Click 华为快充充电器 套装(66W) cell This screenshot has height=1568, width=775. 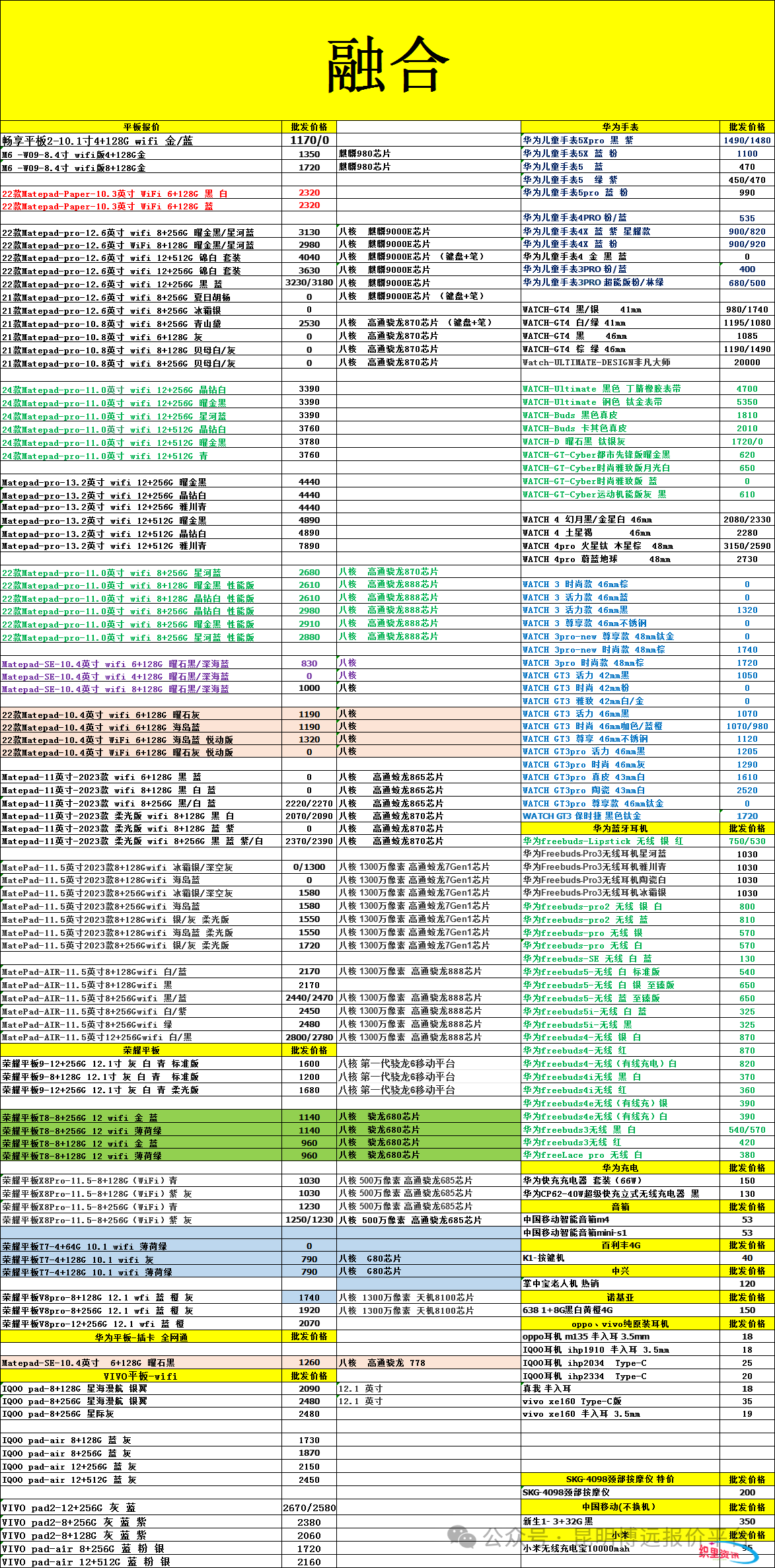[620, 1180]
